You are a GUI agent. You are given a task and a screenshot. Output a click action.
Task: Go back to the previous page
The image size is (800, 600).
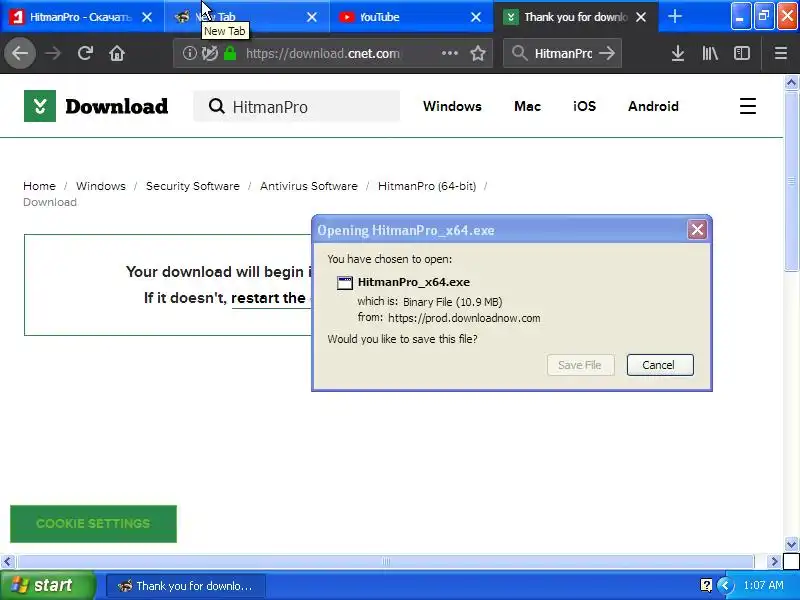click(20, 53)
